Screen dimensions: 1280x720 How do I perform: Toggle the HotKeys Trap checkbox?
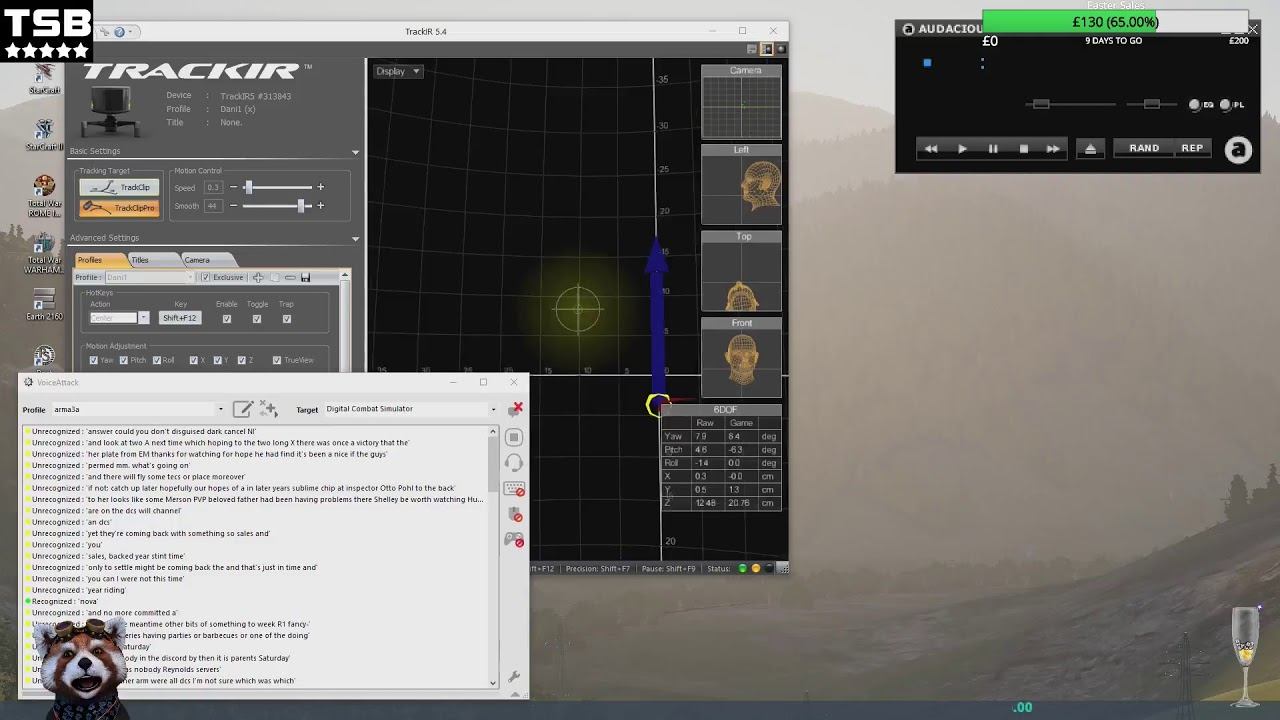pos(287,319)
